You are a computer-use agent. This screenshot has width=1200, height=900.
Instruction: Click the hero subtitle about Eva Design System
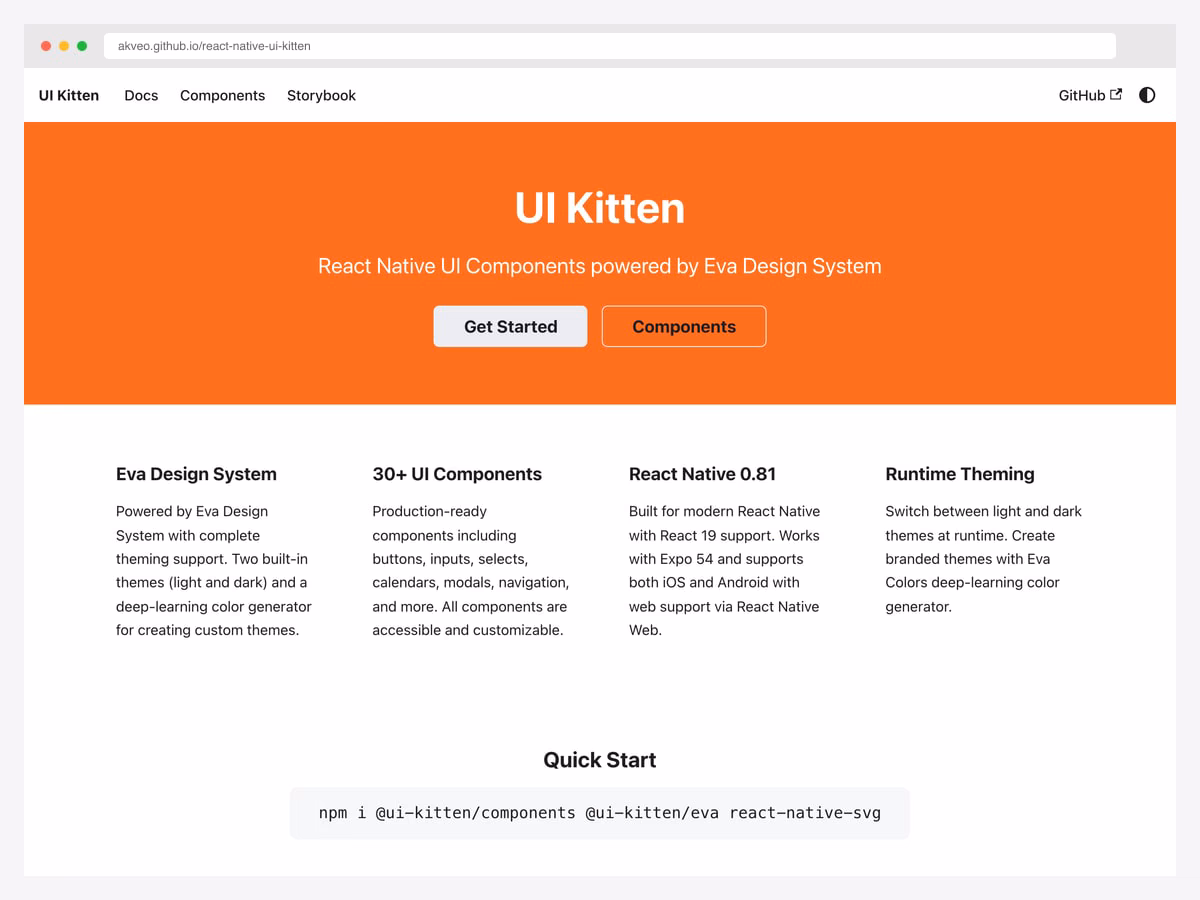pyautogui.click(x=600, y=266)
